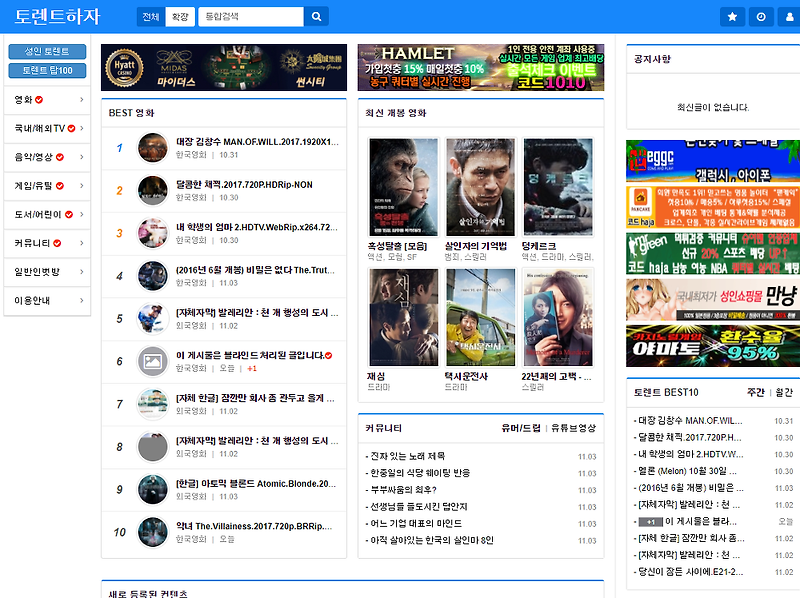
Task: Open green mr green sports banner
Action: click(713, 254)
